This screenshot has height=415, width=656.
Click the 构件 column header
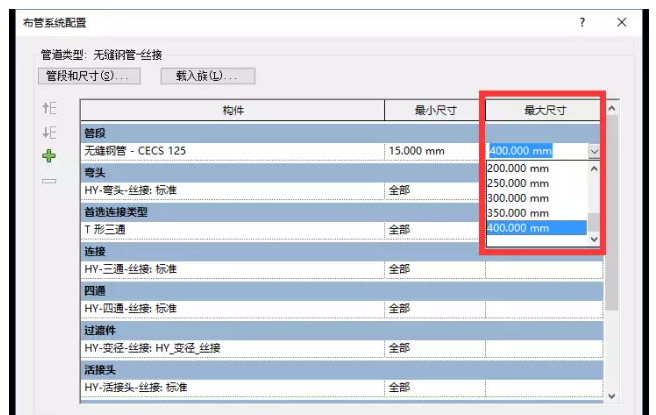point(232,109)
